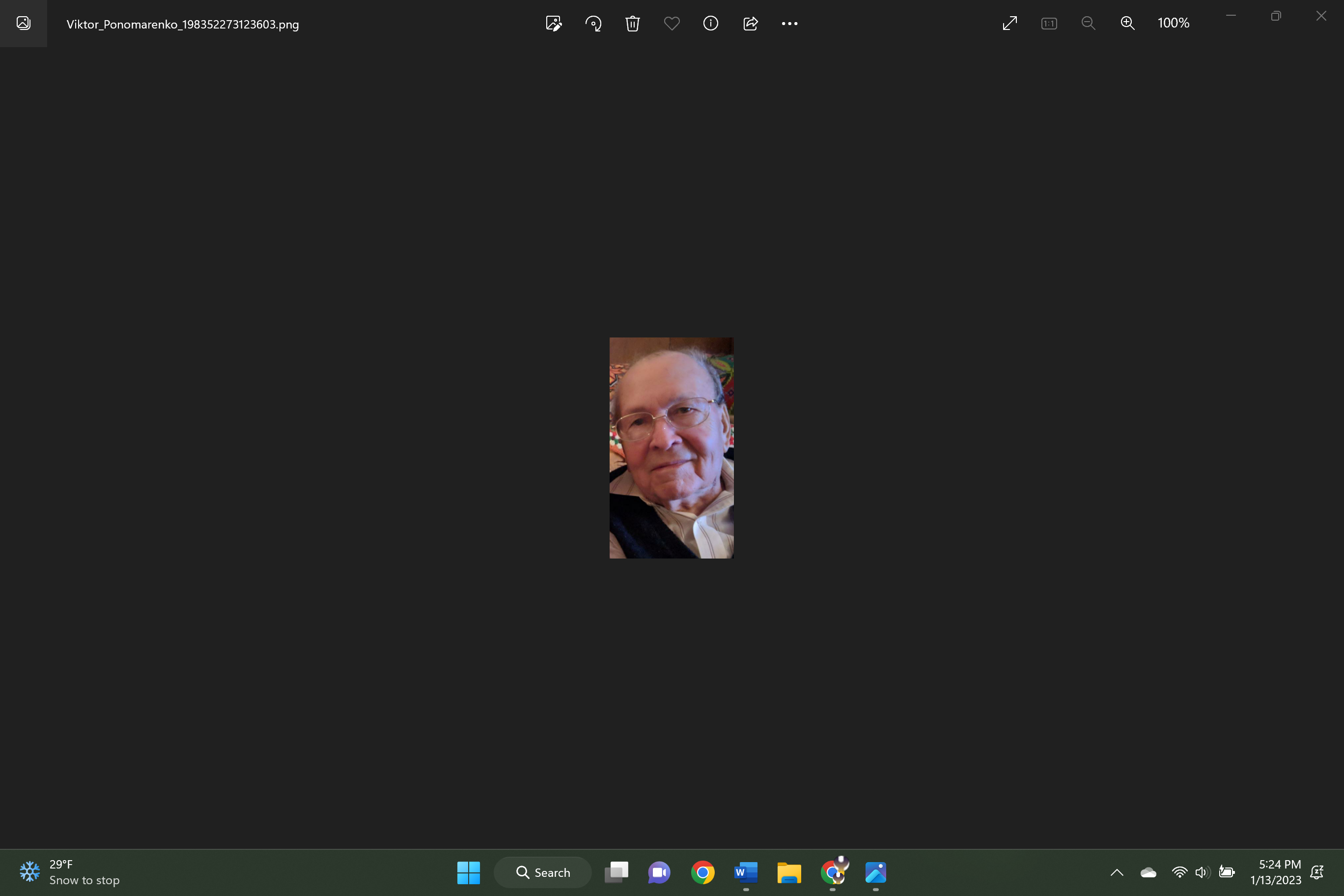Click the Edit image icon
This screenshot has width=1344, height=896.
pyautogui.click(x=553, y=24)
